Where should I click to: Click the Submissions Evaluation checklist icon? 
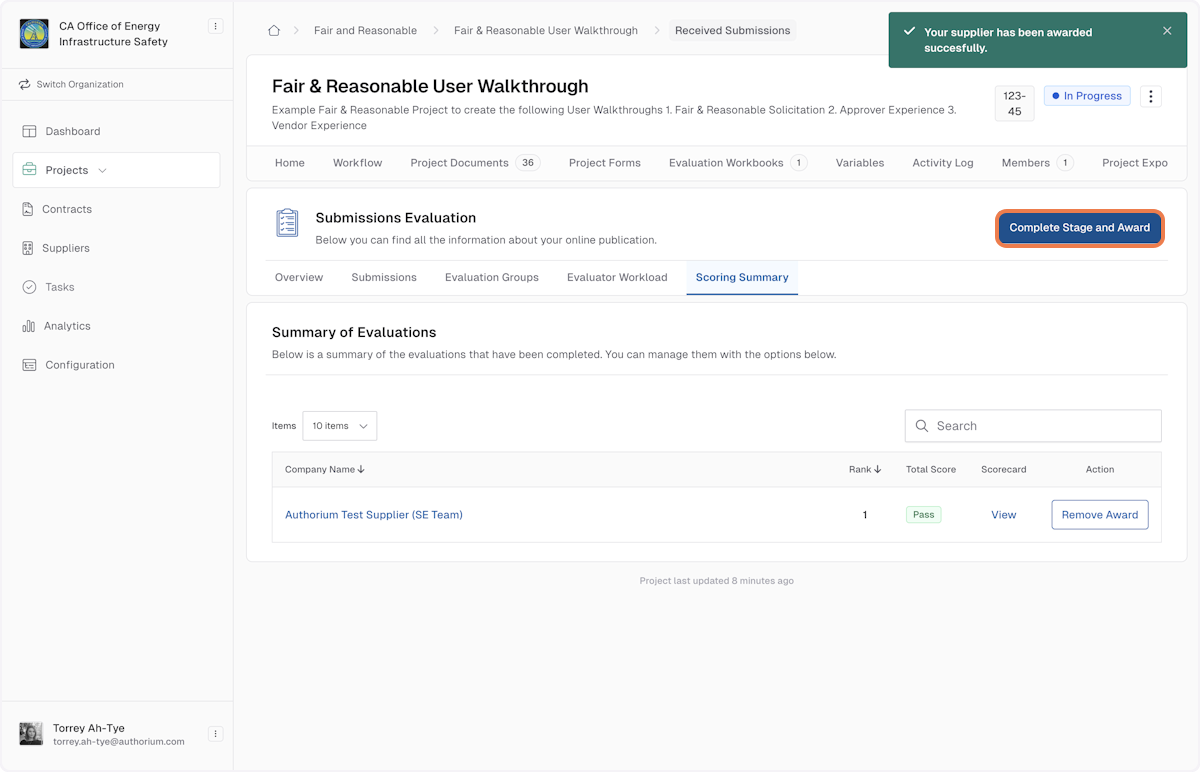tap(287, 223)
